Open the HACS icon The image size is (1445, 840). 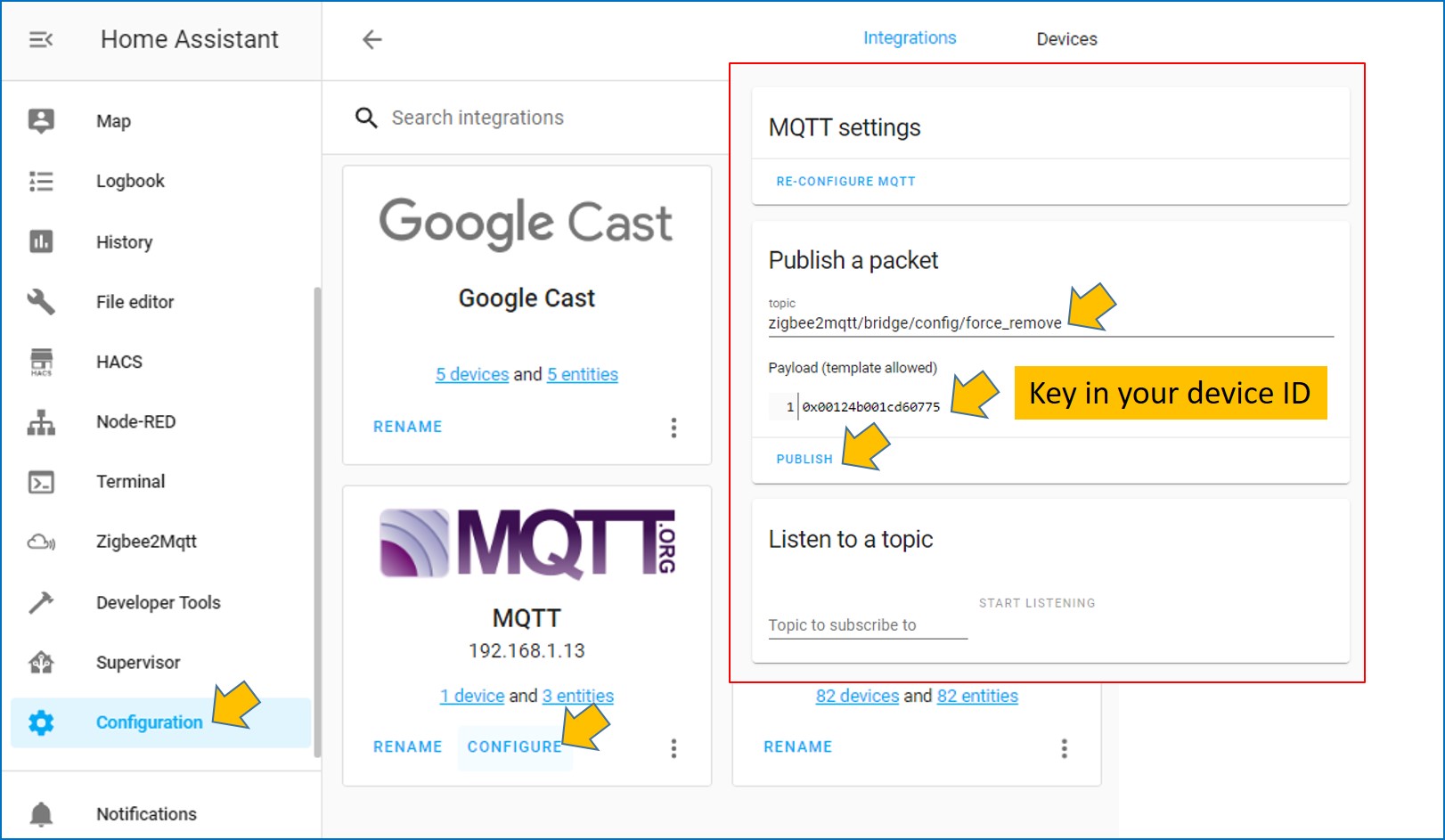pyautogui.click(x=41, y=362)
